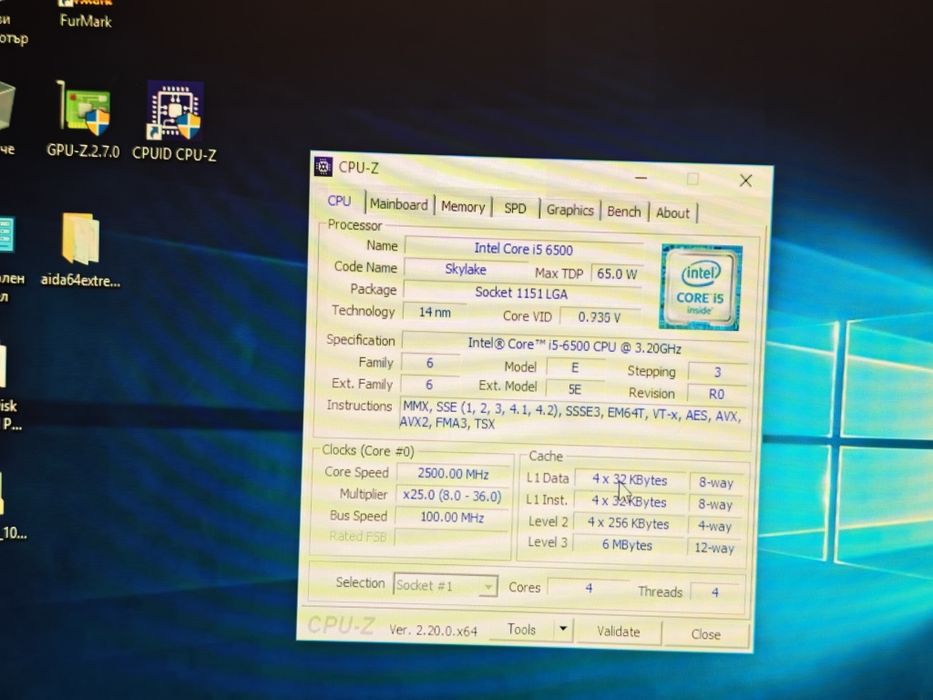Click the Multiplier value "x25.0 (8.0 - 36.0)"

coord(452,495)
